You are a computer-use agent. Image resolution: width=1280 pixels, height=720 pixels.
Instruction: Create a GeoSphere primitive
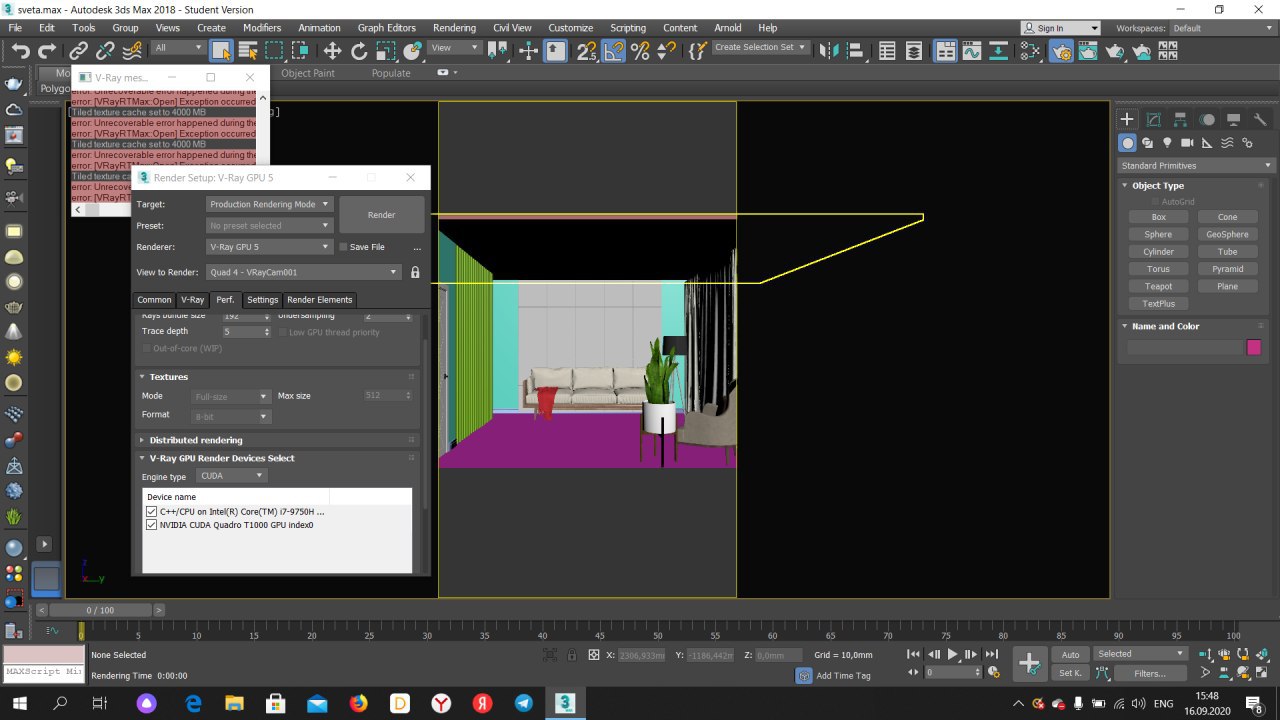tap(1227, 234)
